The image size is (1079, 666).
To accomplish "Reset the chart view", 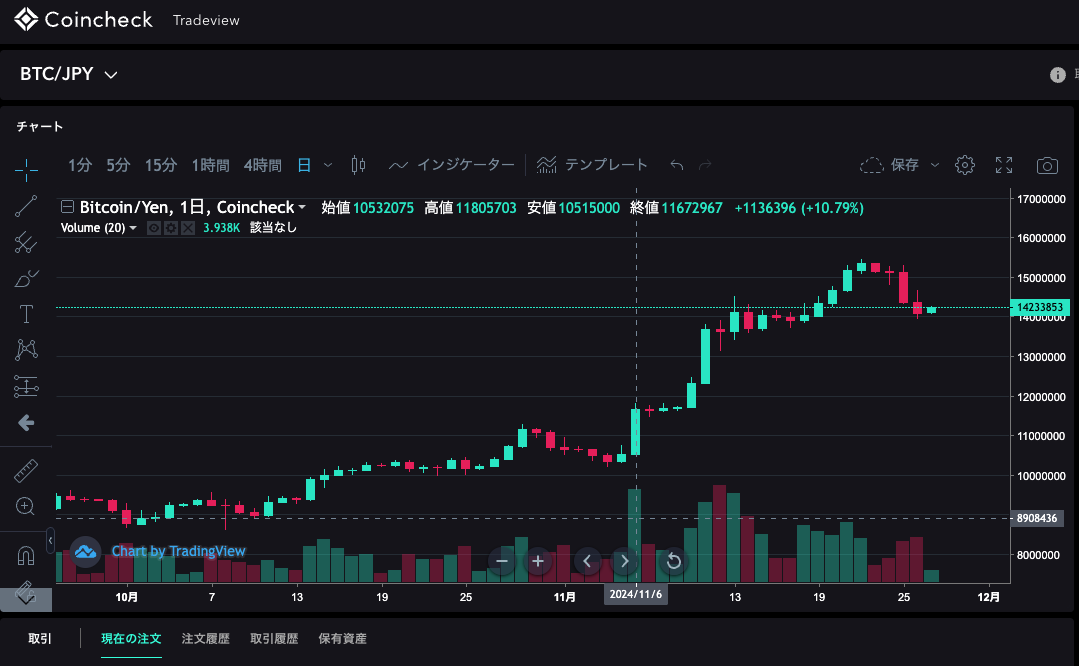I will coord(674,561).
